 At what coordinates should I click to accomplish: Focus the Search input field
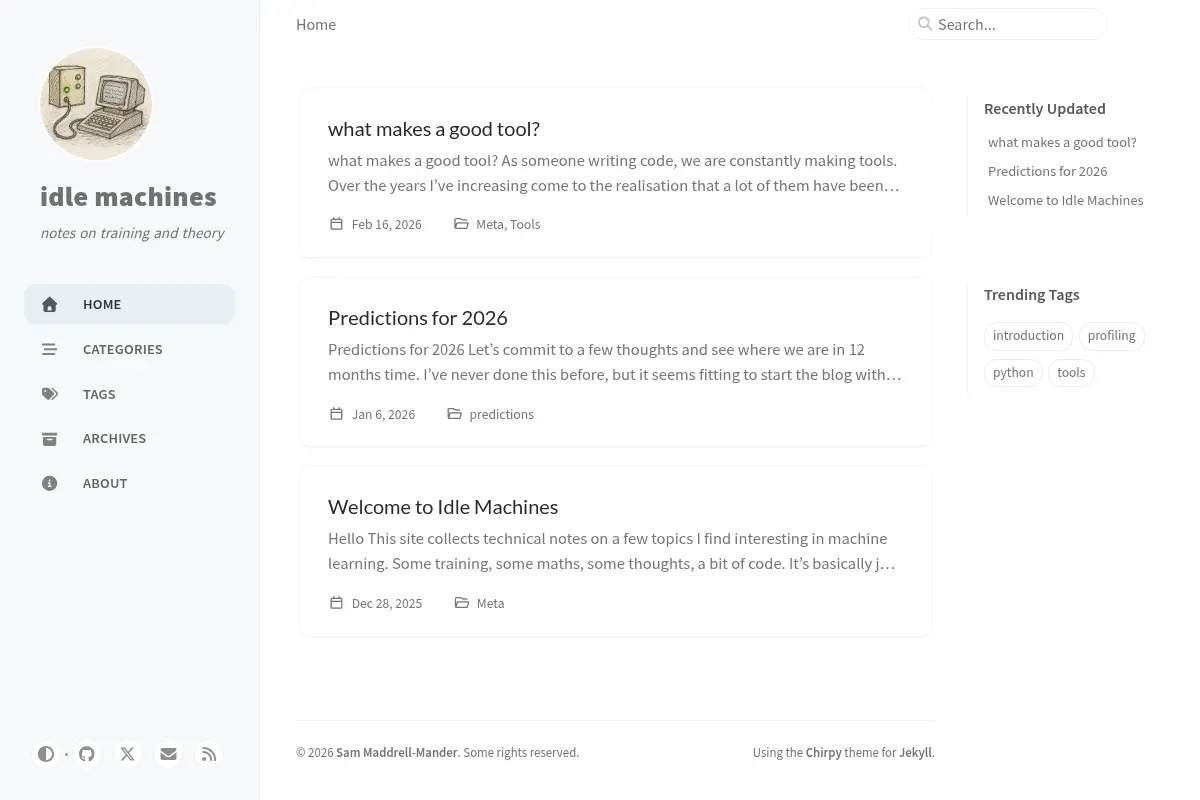coord(1008,24)
